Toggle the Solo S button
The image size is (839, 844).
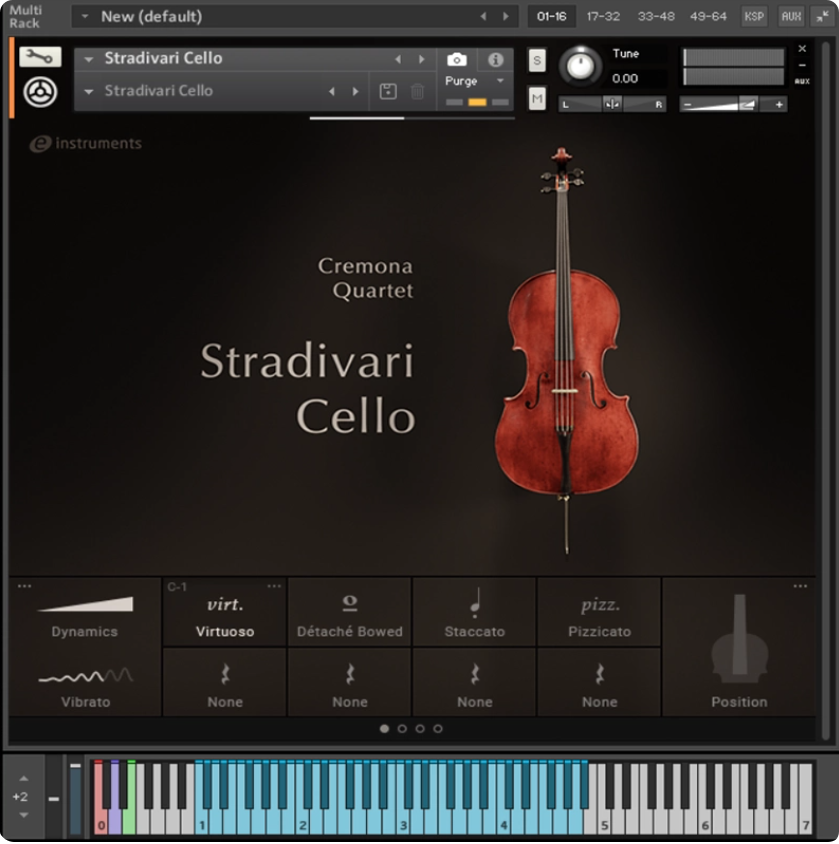[x=537, y=61]
